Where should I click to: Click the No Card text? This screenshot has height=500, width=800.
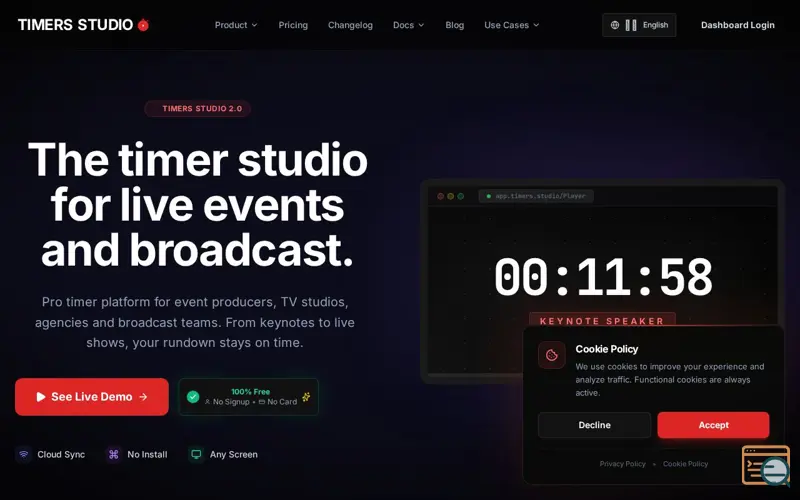pos(282,402)
